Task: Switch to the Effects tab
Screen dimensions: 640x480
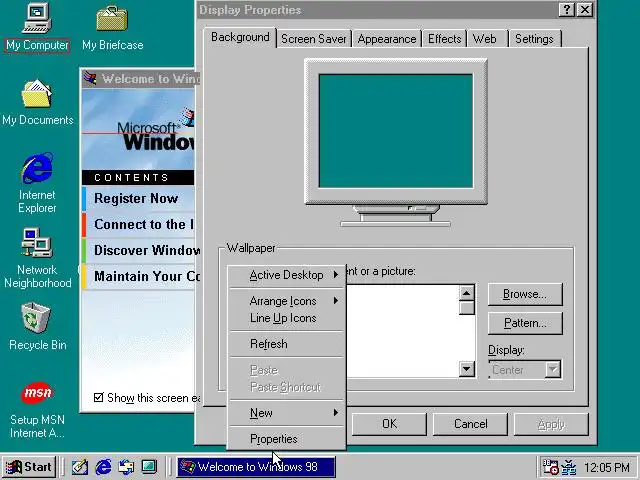Action: coord(444,39)
